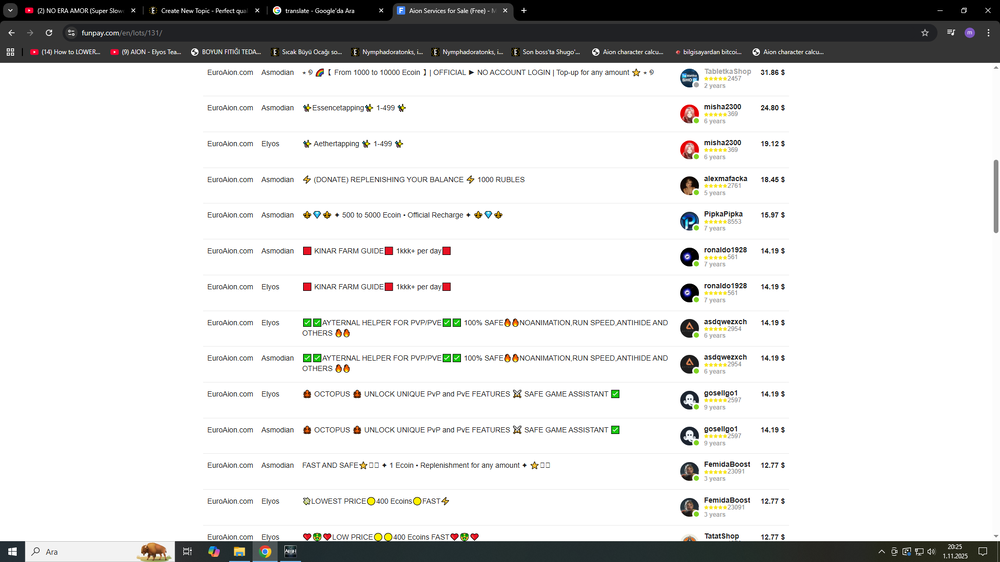Click the 31.86 $ price
Image resolution: width=1000 pixels, height=562 pixels.
click(772, 73)
